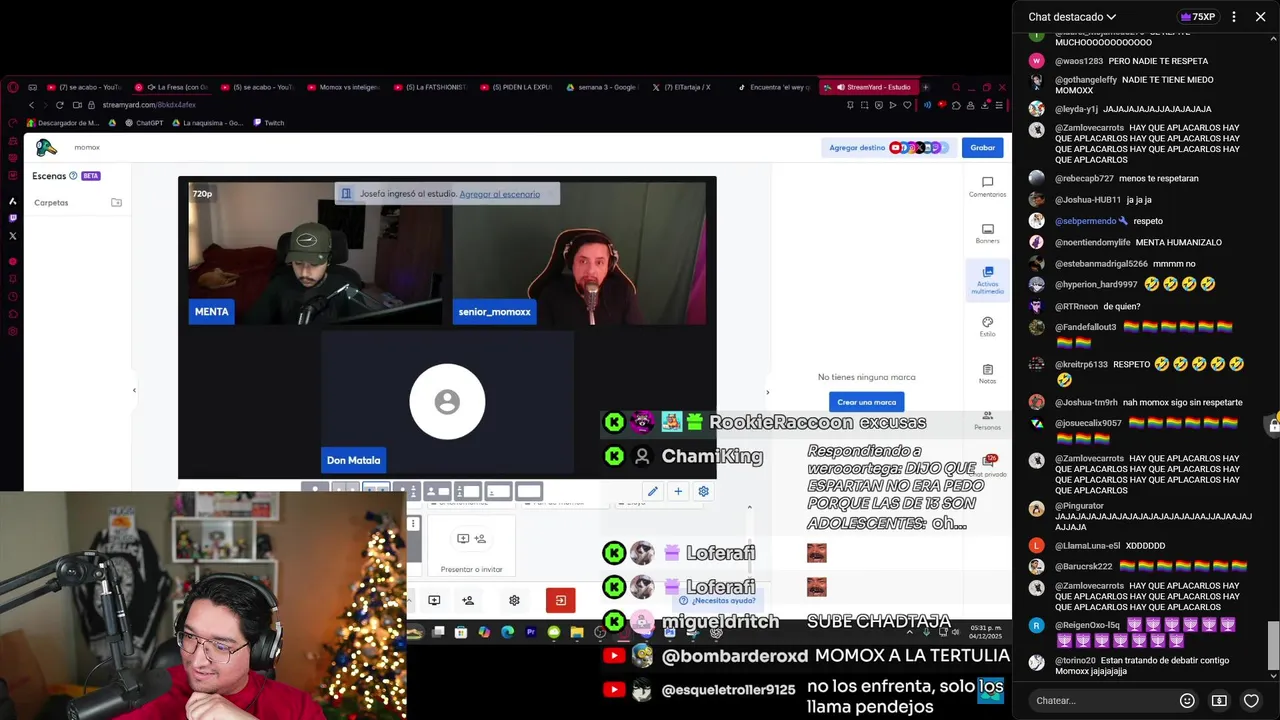
Task: Open the Notas panel
Action: coord(987,374)
